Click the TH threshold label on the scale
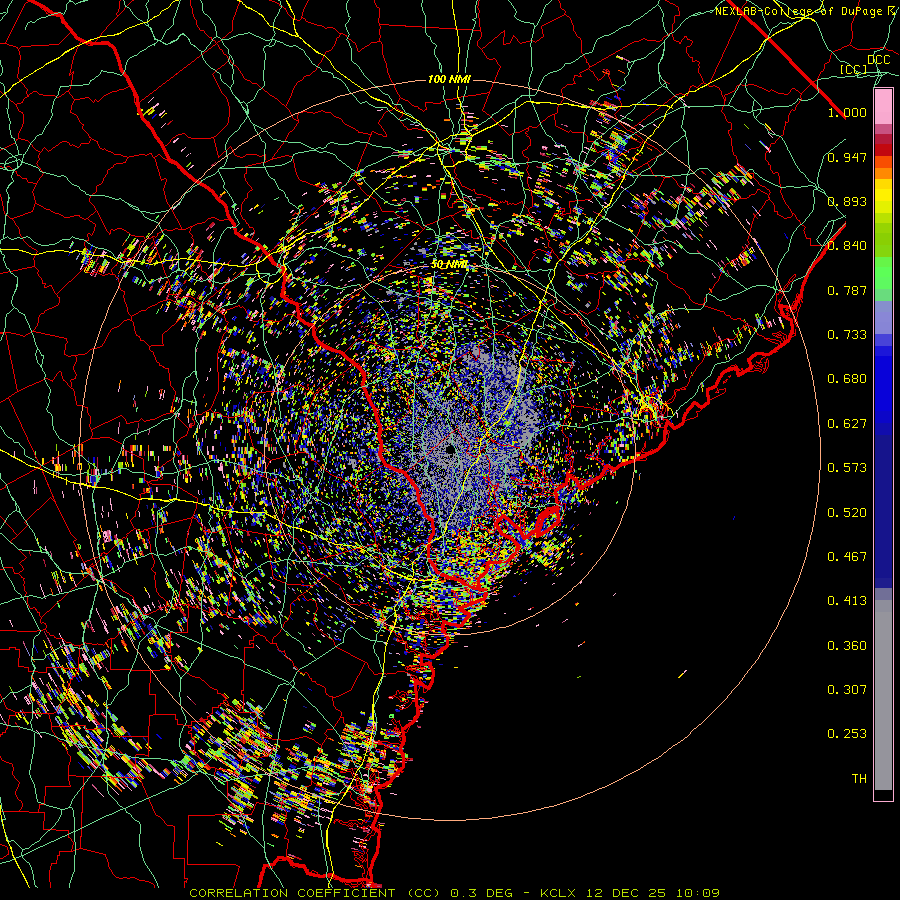 pyautogui.click(x=859, y=779)
